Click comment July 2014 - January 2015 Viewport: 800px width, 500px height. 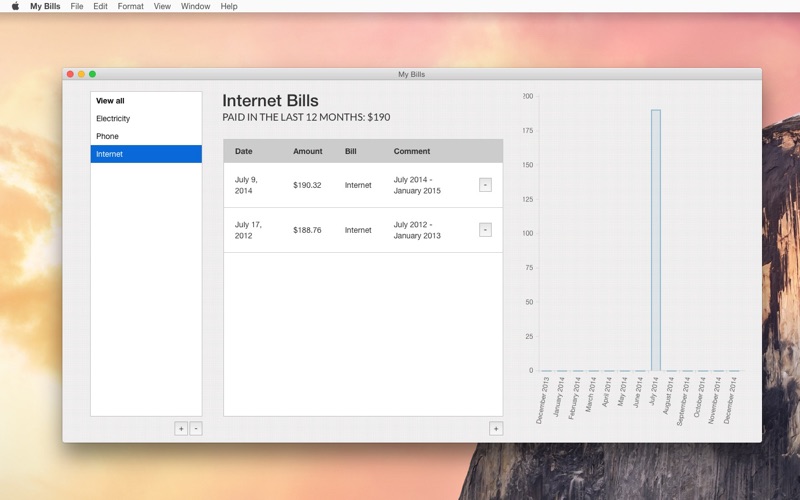point(417,185)
